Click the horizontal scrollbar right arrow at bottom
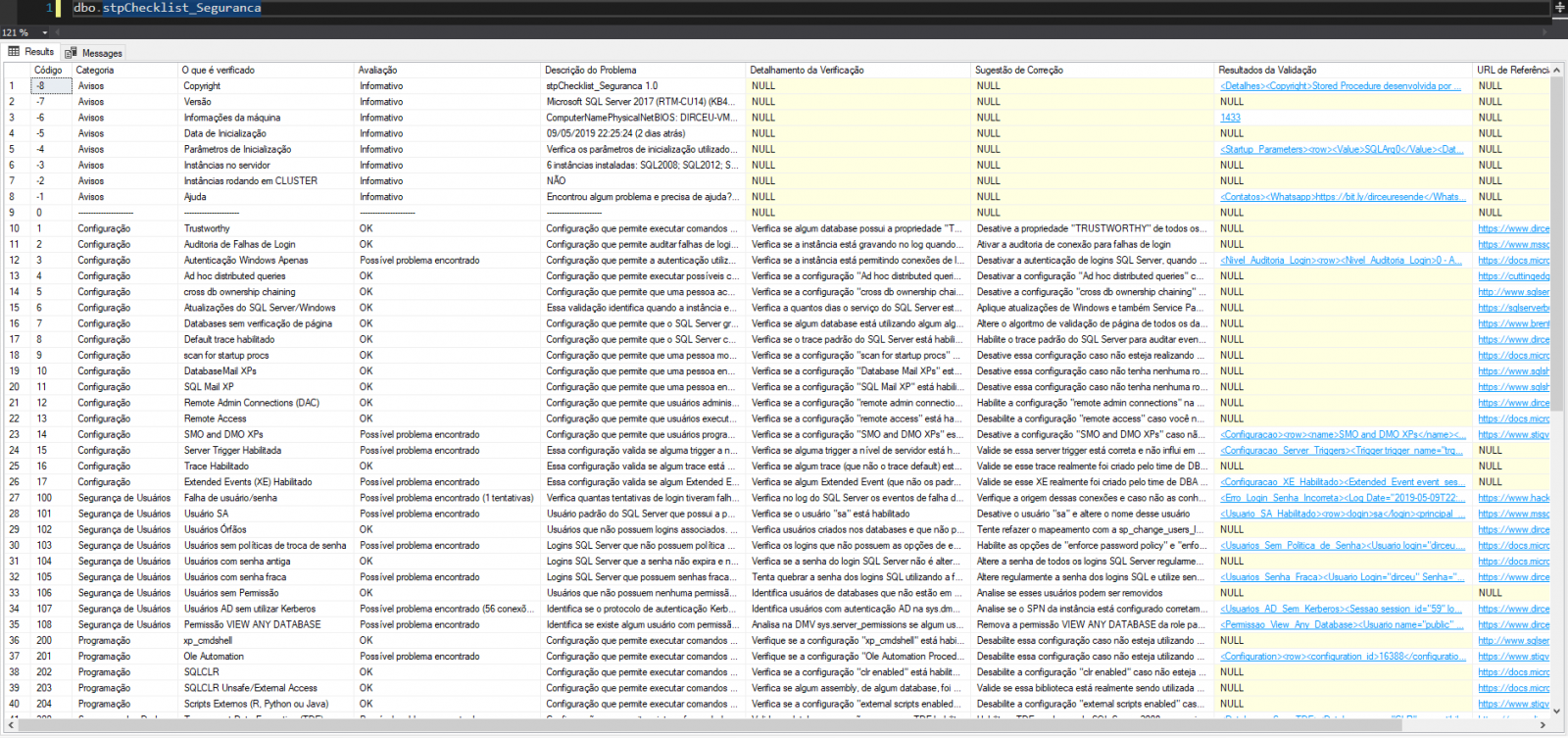The image size is (1568, 738). point(1543,725)
